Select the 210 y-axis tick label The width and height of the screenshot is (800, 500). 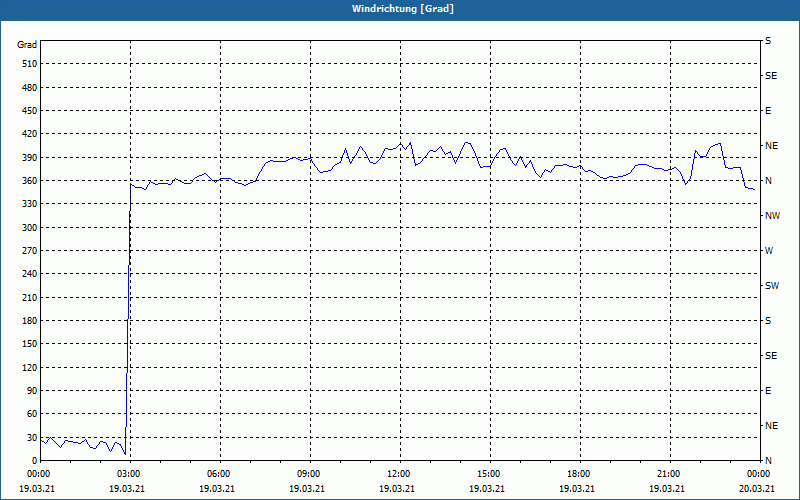pyautogui.click(x=29, y=297)
